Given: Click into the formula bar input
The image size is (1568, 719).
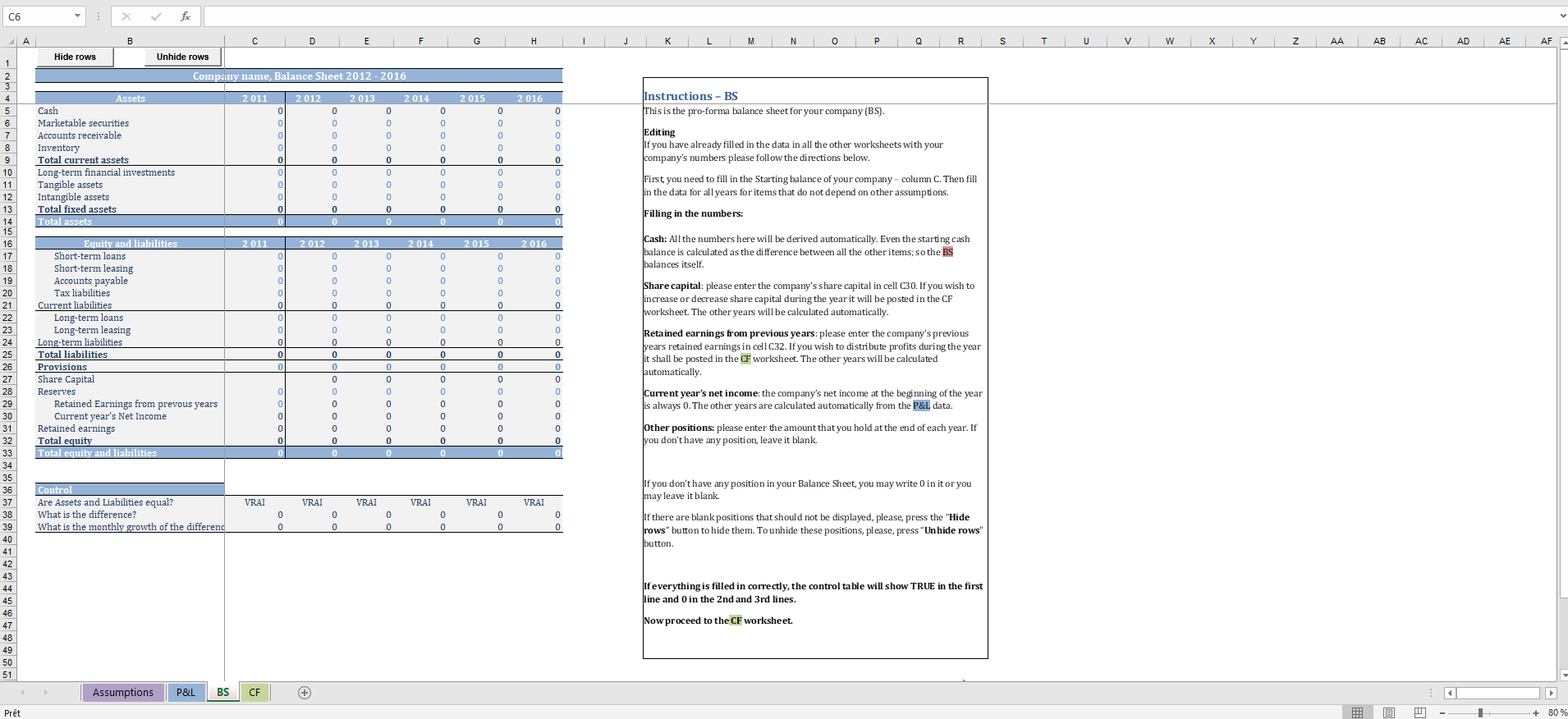Looking at the screenshot, I should point(878,16).
